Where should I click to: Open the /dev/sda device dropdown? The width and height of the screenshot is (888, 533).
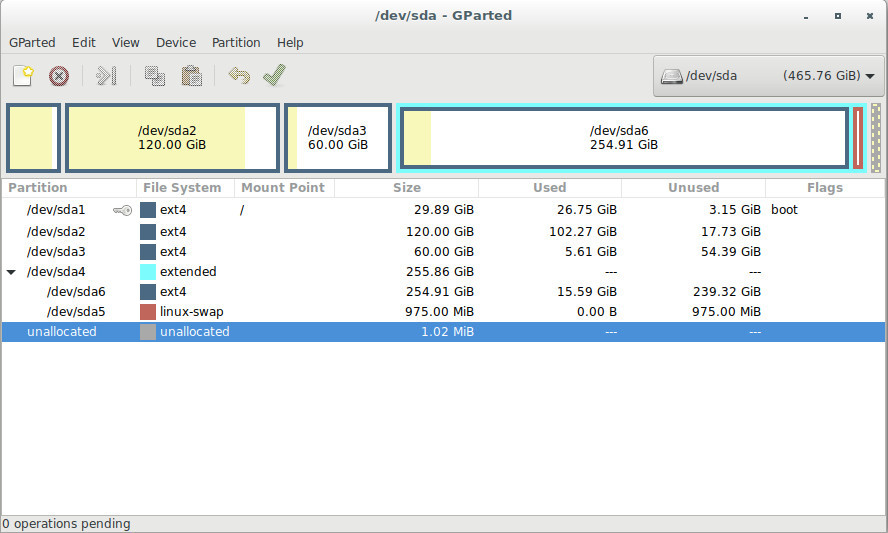(769, 76)
